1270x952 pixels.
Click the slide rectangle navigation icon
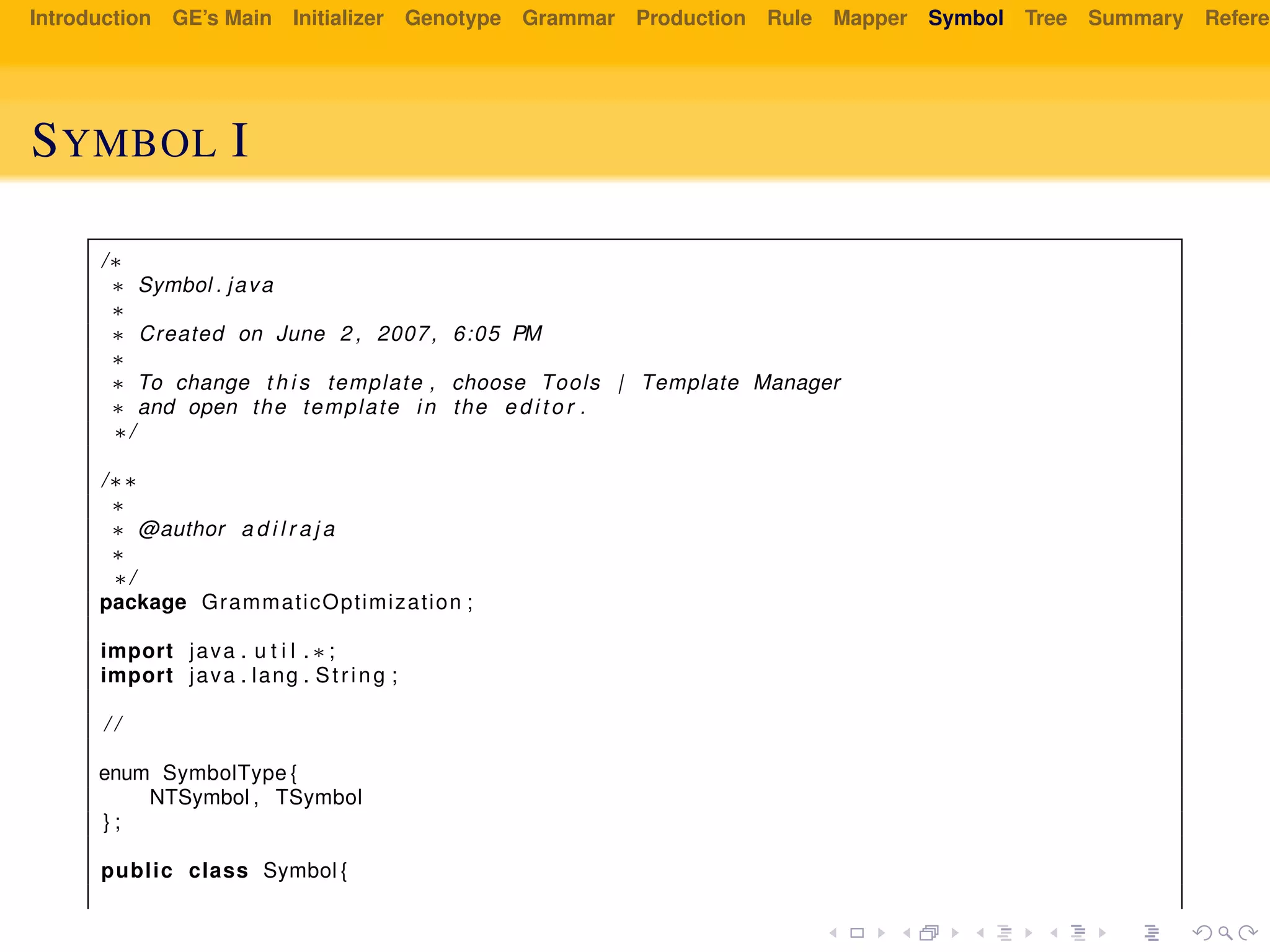coord(857,932)
